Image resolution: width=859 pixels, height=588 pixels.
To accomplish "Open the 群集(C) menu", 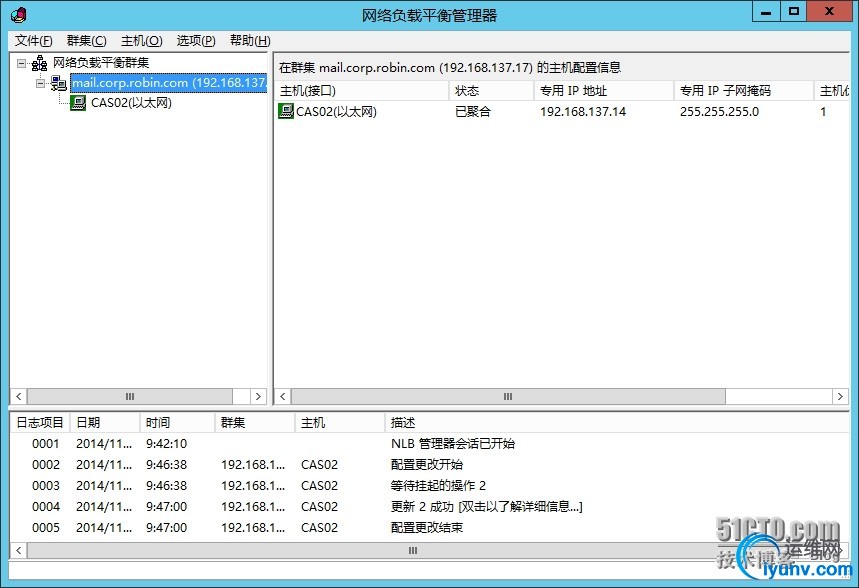I will pyautogui.click(x=86, y=40).
